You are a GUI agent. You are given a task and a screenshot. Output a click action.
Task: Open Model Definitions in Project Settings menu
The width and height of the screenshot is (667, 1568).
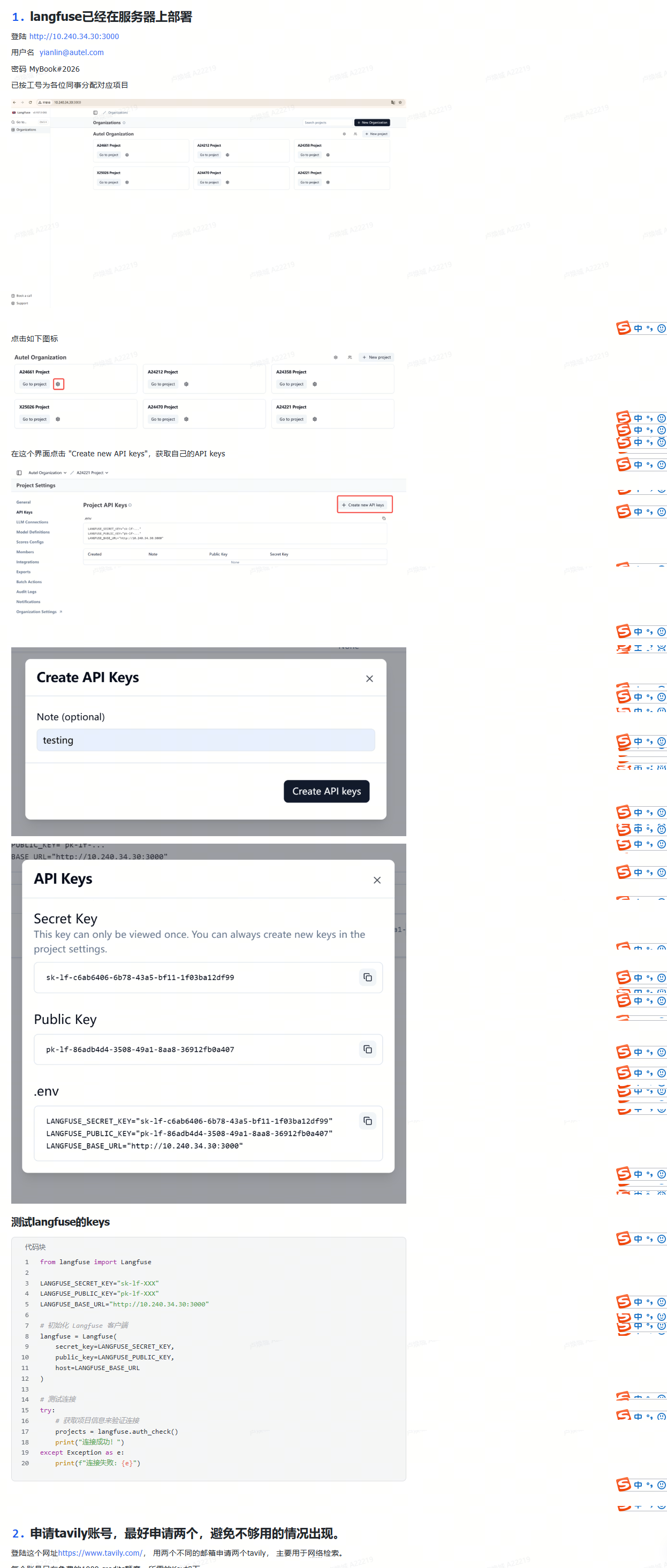(33, 532)
